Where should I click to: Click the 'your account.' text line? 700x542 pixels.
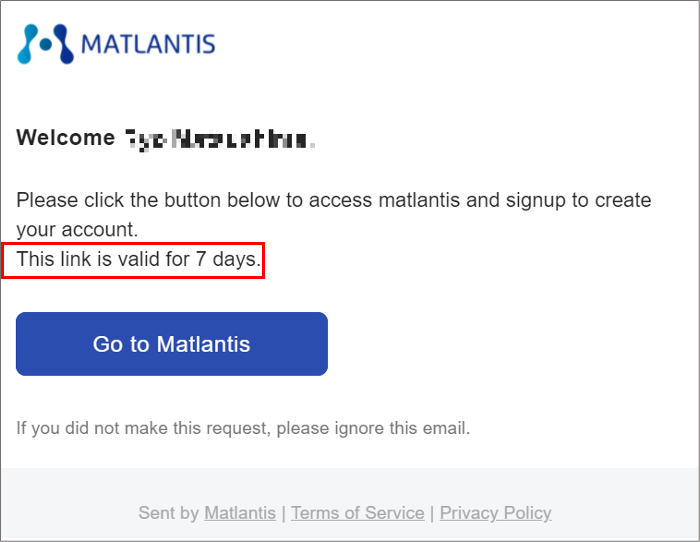(x=76, y=230)
